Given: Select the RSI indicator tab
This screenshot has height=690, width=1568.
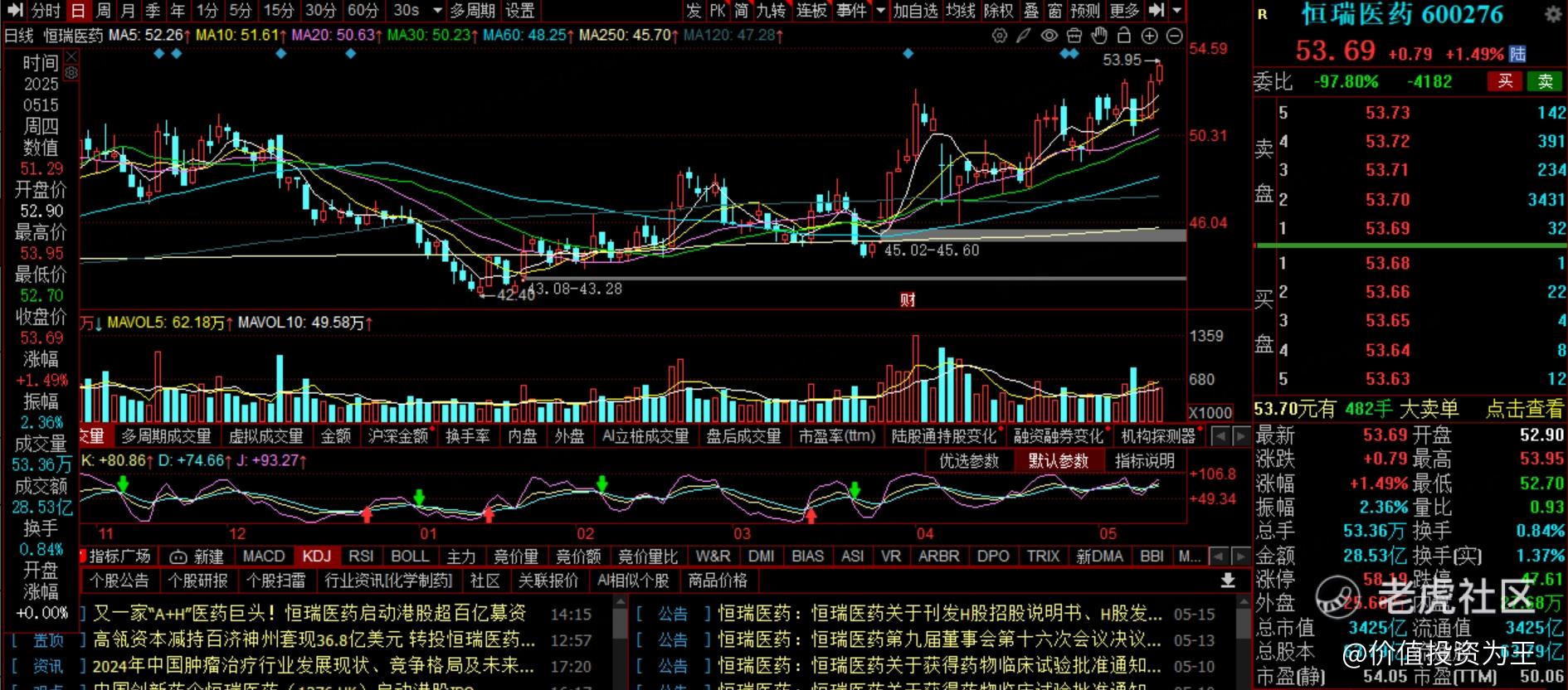Looking at the screenshot, I should coord(361,556).
